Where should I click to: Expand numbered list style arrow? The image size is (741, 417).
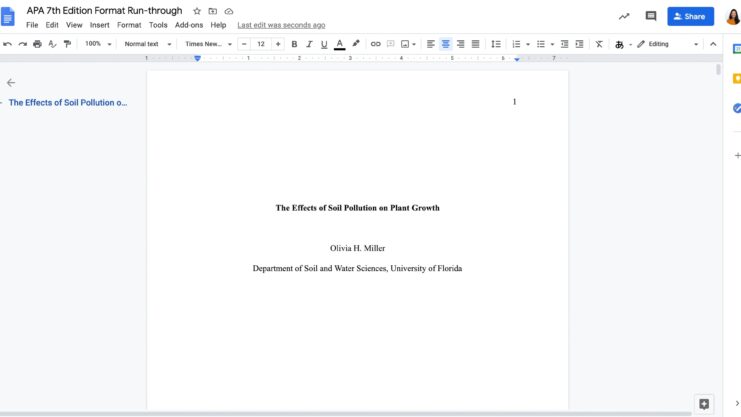[528, 44]
